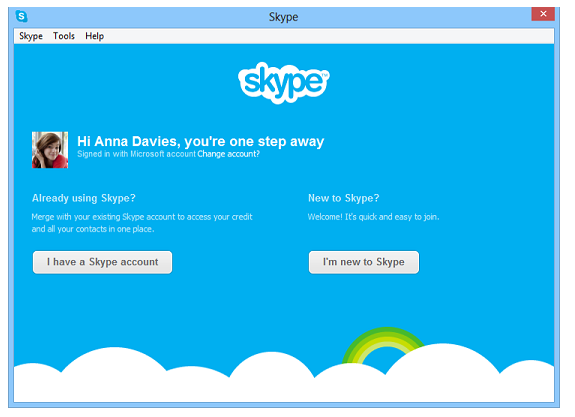Click the rainbow graphic behind the clouds
The width and height of the screenshot is (575, 417).
383,344
